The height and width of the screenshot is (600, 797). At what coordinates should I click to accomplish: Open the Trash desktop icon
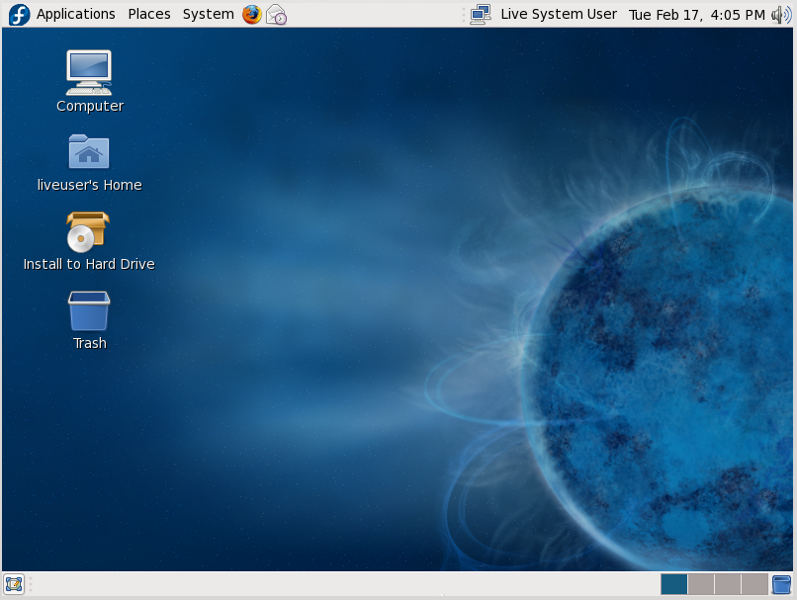pos(89,311)
